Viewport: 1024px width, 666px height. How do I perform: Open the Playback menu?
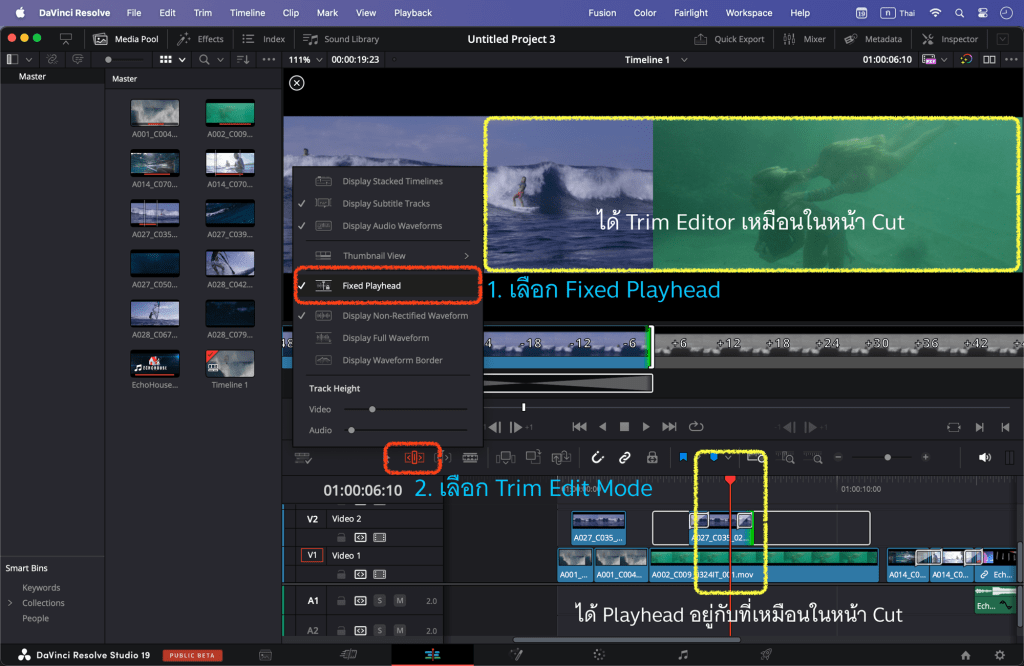413,13
